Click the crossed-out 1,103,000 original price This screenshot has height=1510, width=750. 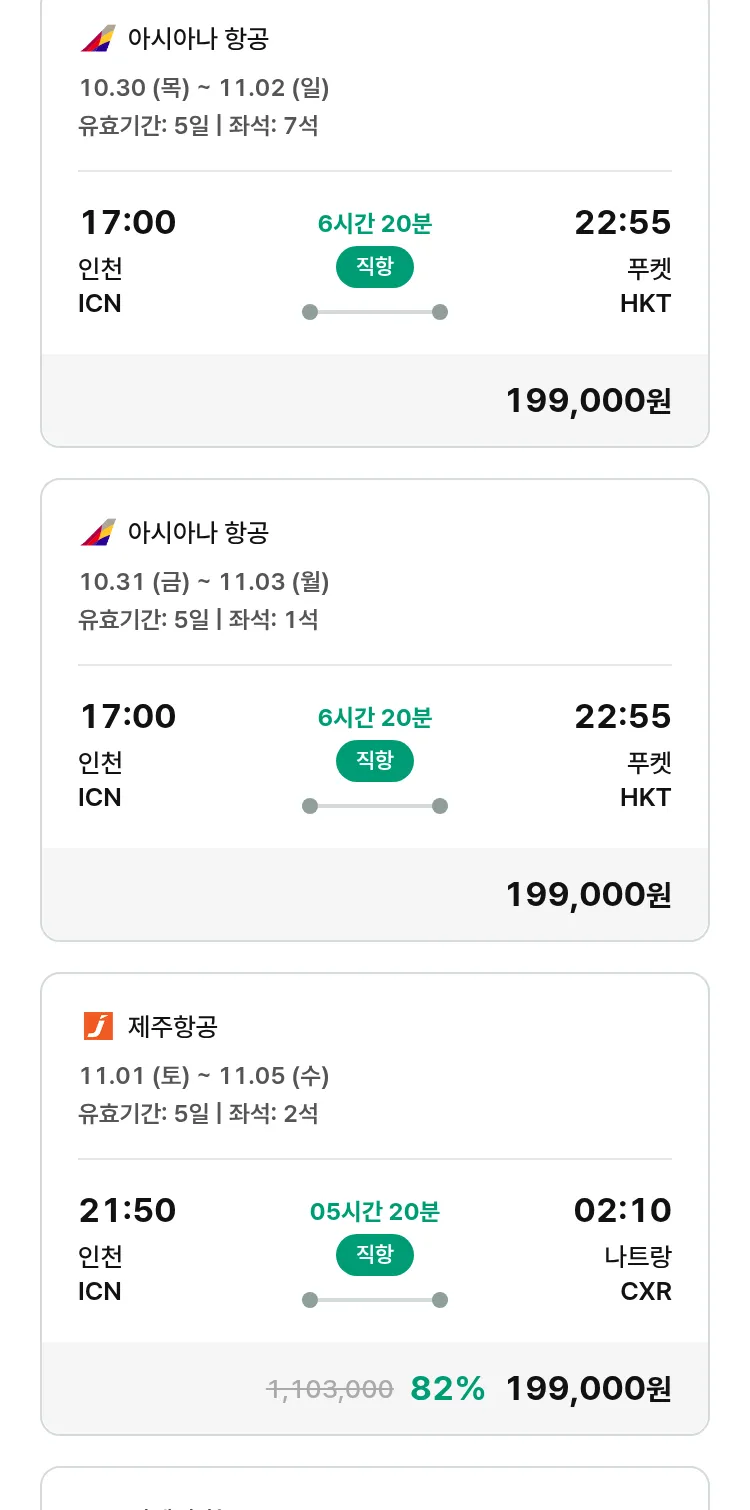330,1388
